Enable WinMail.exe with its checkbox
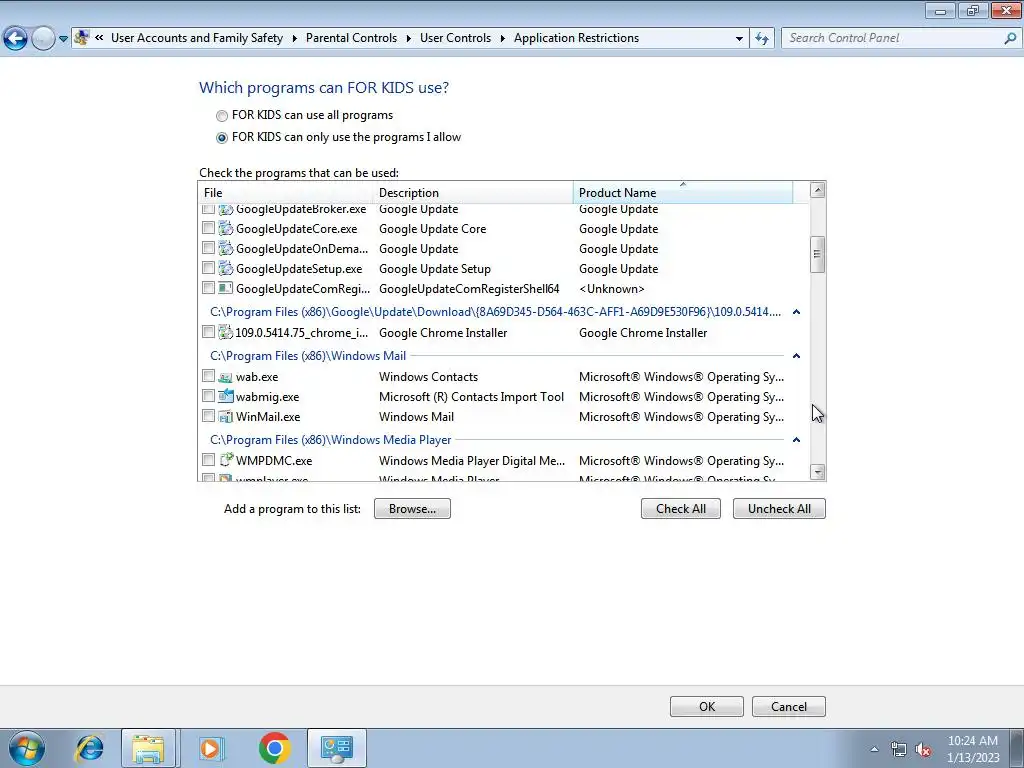 point(208,416)
